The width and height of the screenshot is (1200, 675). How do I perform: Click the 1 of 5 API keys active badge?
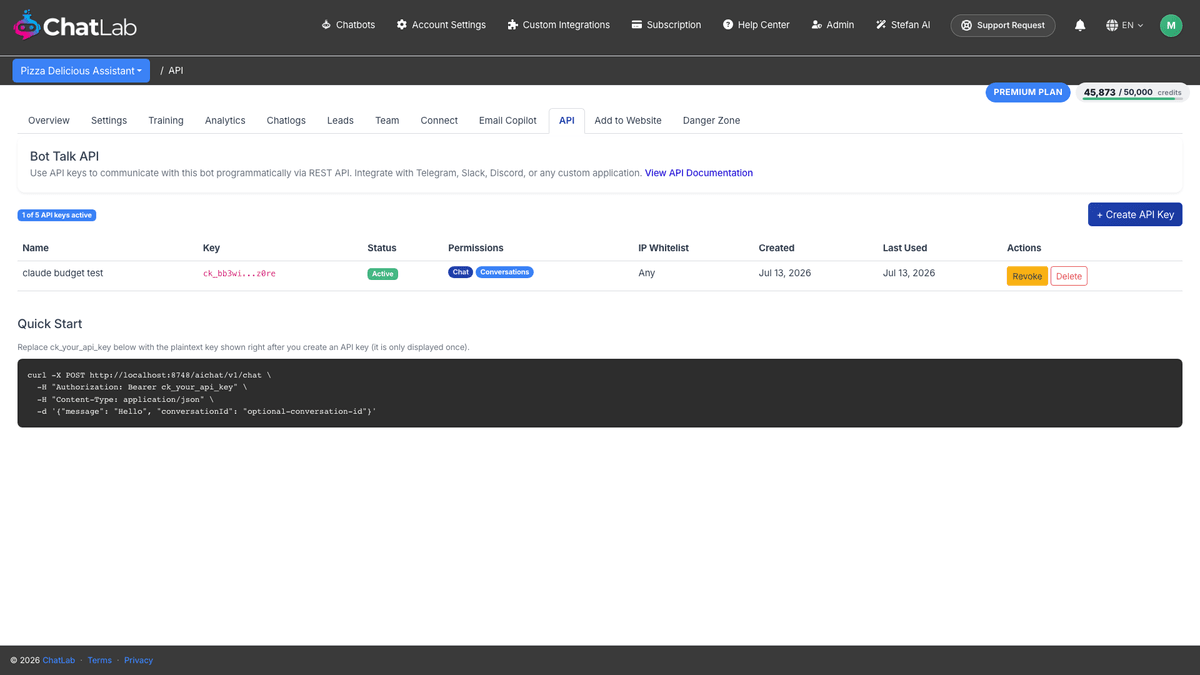click(57, 215)
